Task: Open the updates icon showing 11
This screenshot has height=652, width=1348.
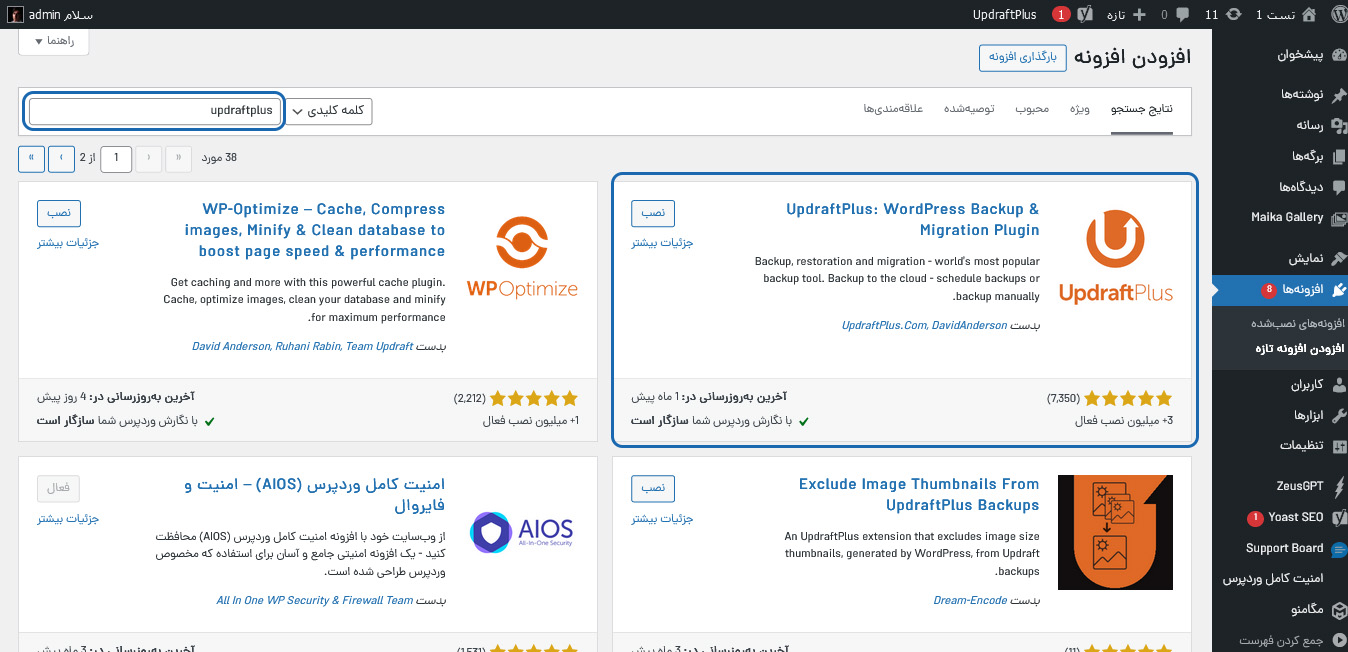Action: point(1234,14)
